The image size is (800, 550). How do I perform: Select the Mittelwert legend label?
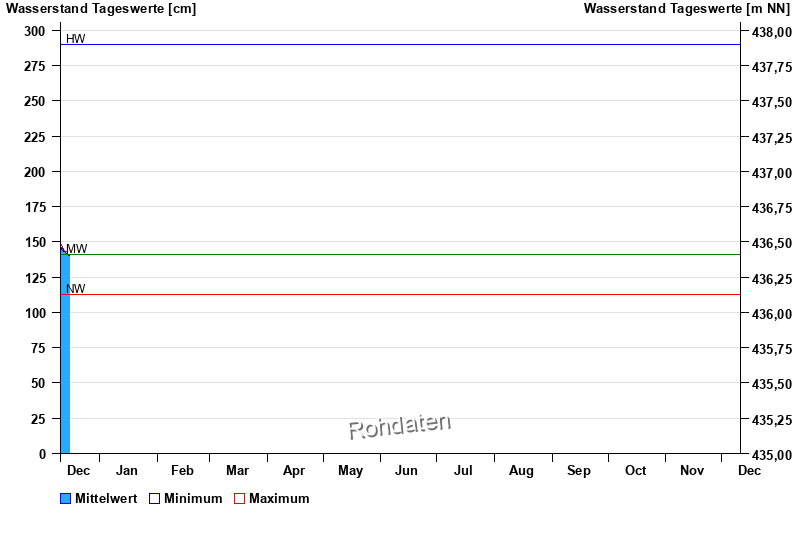click(106, 499)
